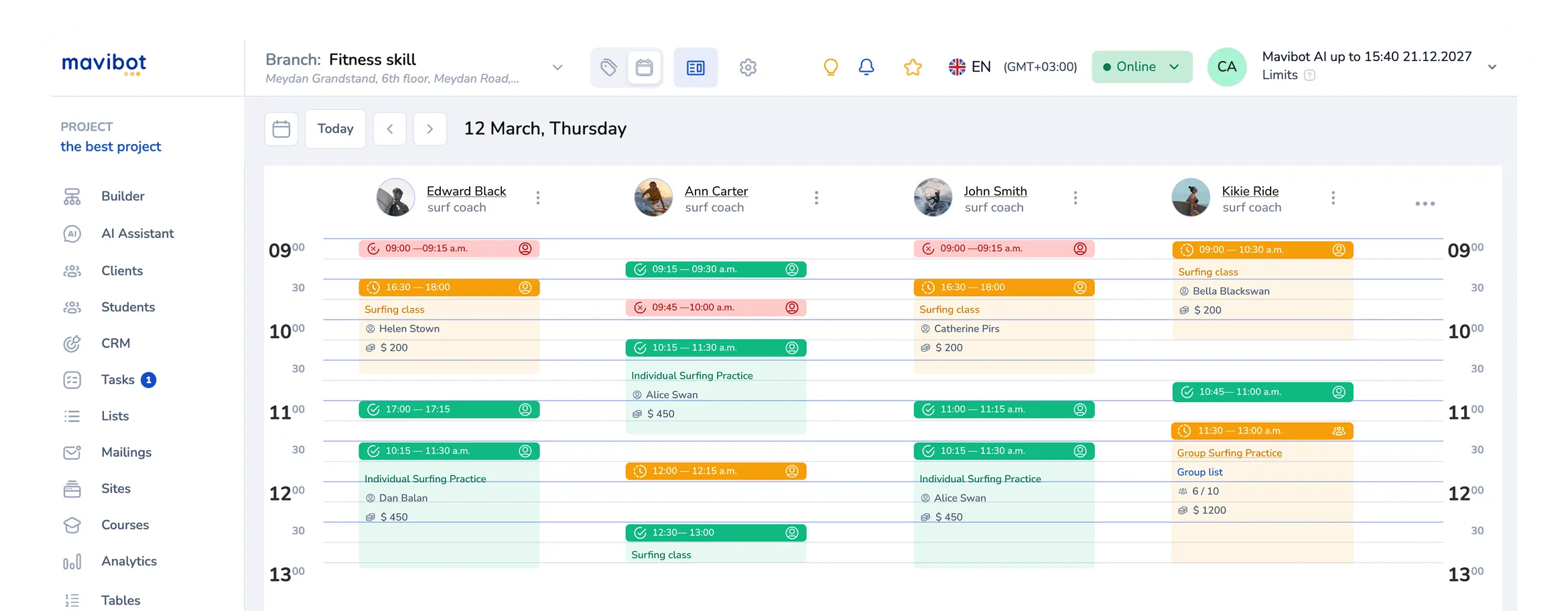Open Kikie Ride's 10:45—11:00 booking

pyautogui.click(x=1262, y=392)
